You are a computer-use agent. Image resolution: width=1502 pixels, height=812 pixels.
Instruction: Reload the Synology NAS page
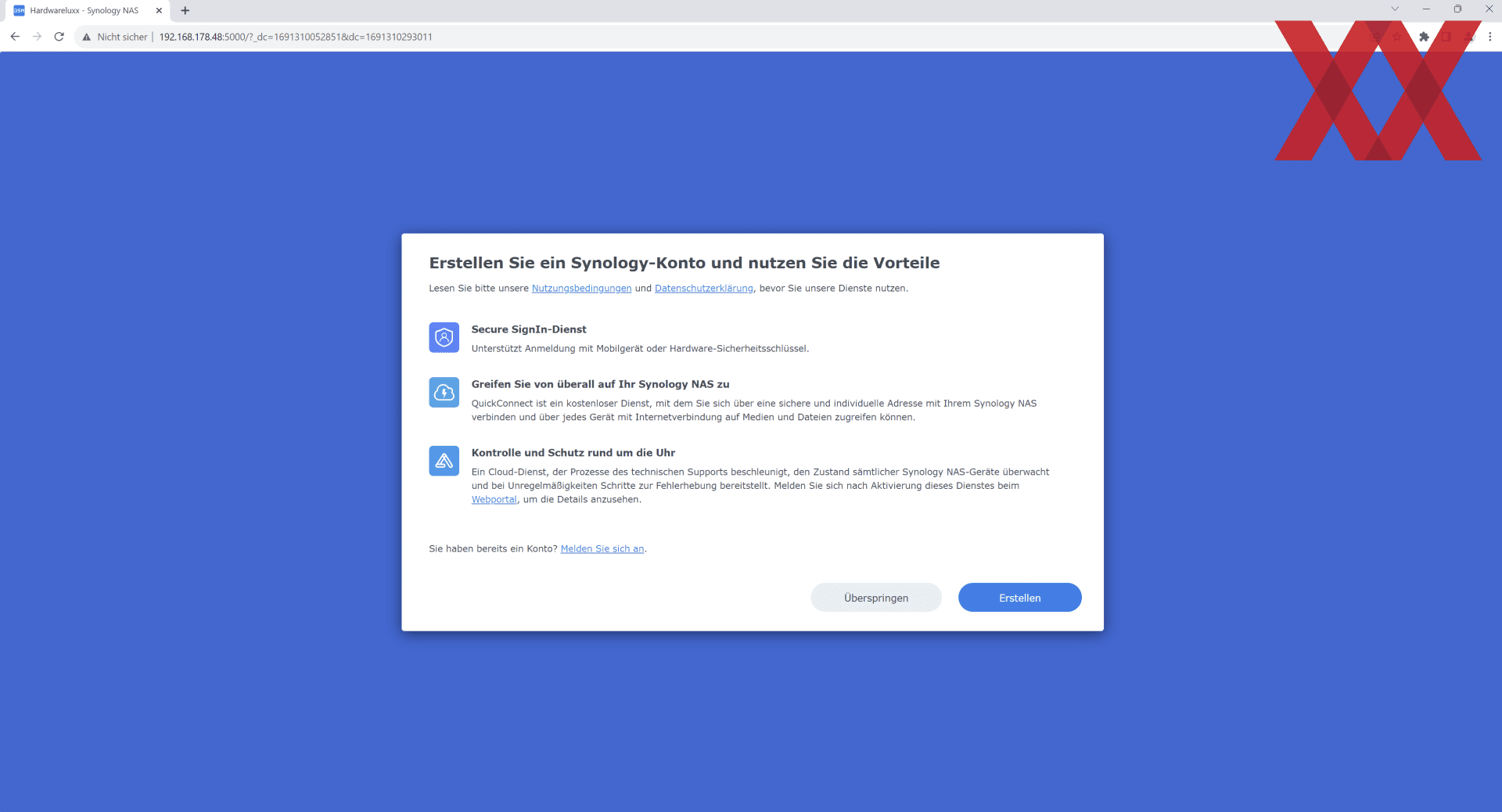(59, 37)
